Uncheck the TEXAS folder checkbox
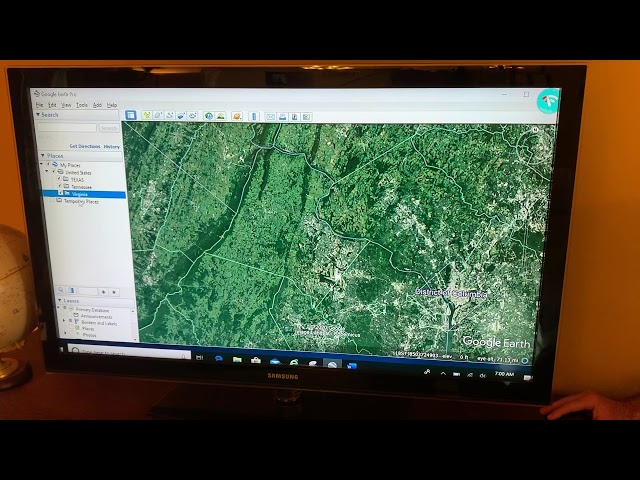This screenshot has width=640, height=480. point(60,179)
